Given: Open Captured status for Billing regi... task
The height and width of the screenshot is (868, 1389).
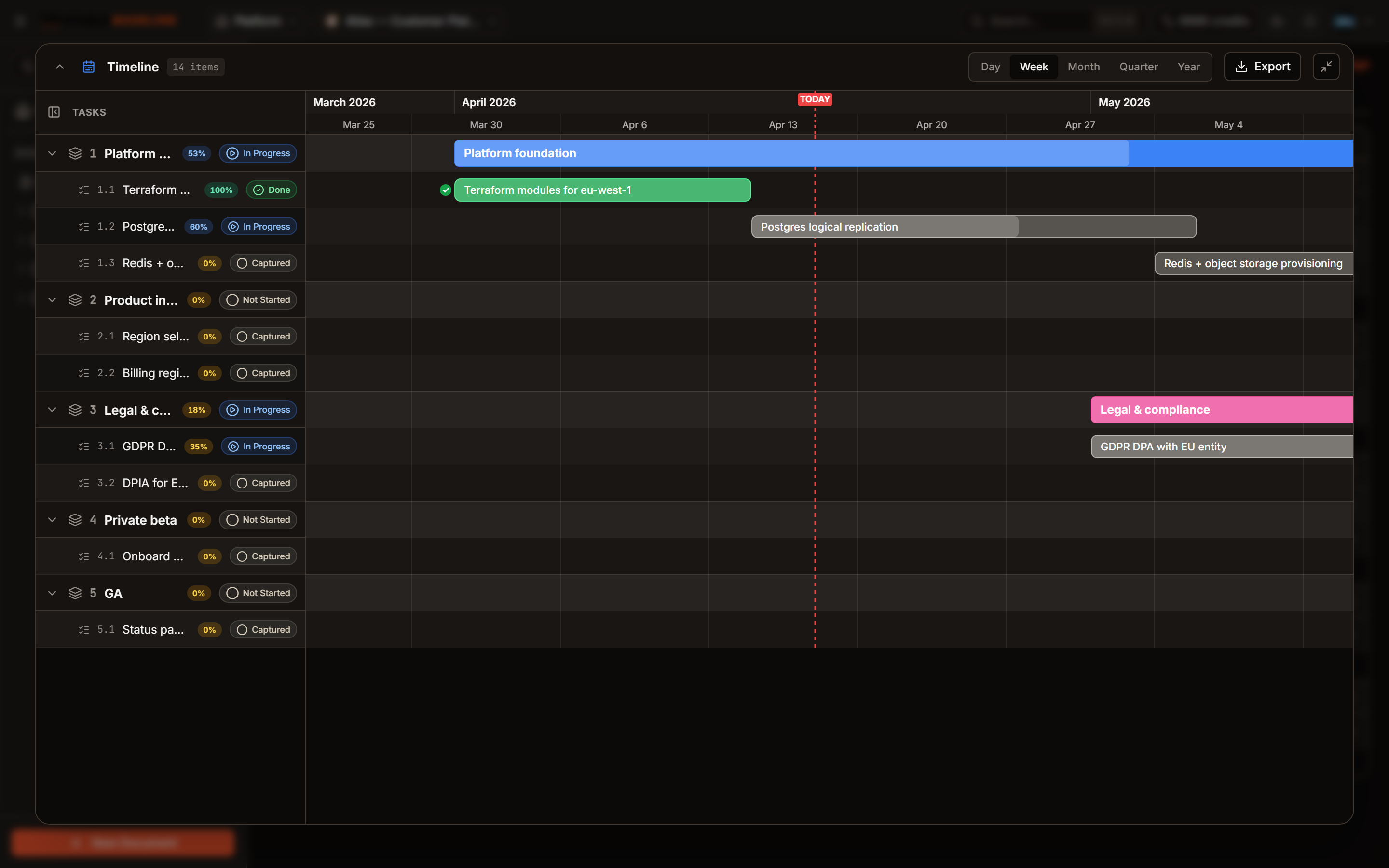Looking at the screenshot, I should 263,373.
